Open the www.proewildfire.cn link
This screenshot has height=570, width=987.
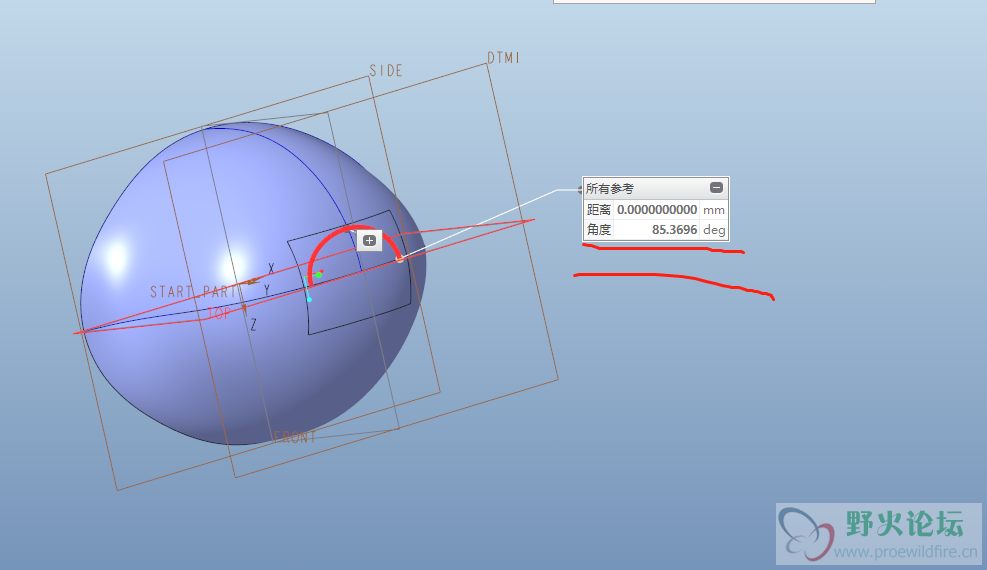[x=905, y=552]
